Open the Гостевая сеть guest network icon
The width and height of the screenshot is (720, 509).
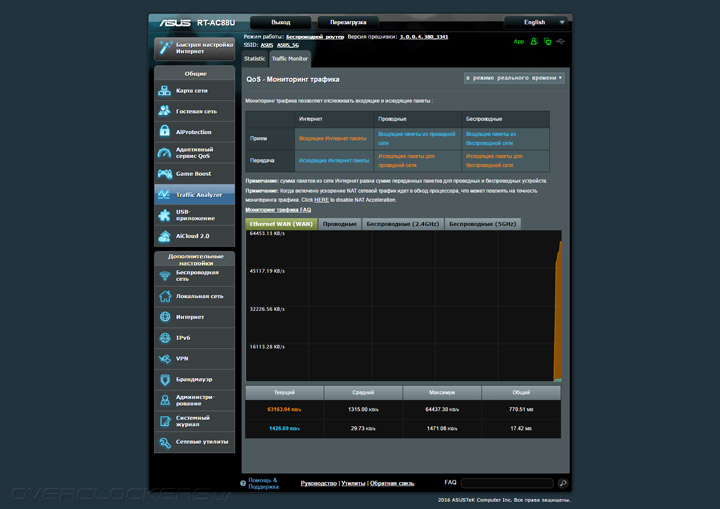pos(164,111)
